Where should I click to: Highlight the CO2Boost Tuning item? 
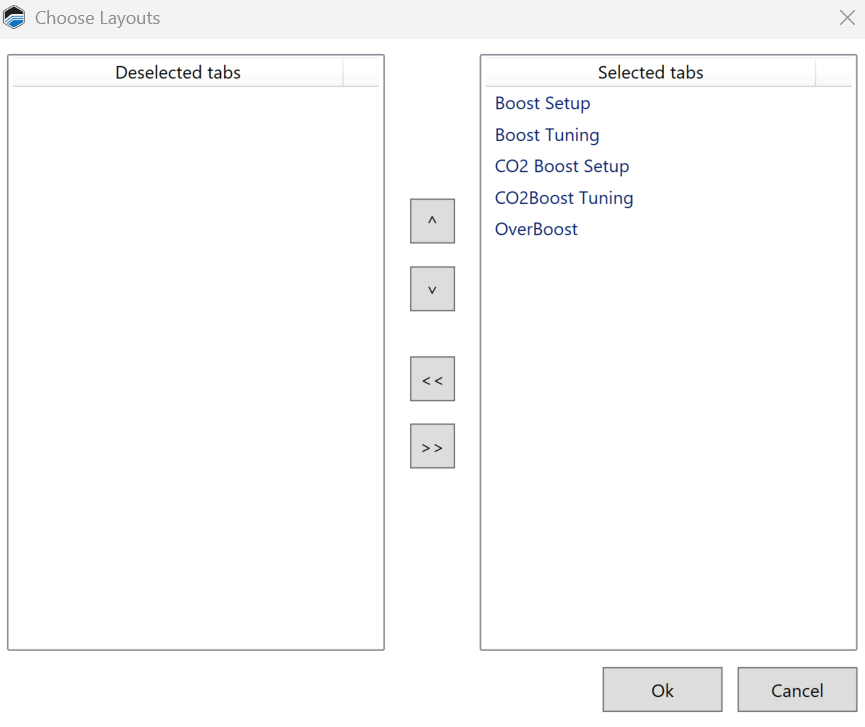[x=564, y=198]
